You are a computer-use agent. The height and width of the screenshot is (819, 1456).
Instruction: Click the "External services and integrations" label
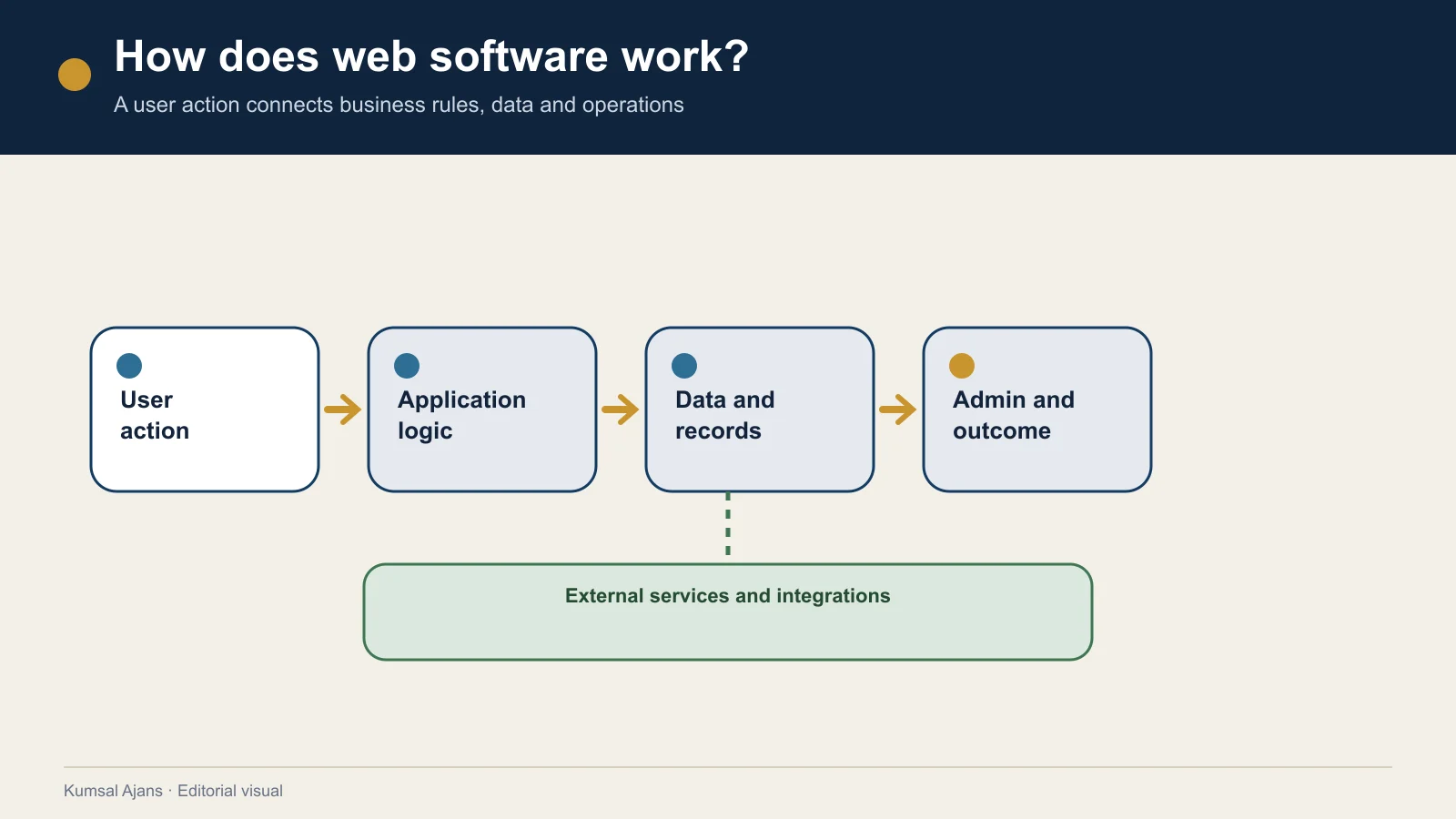[728, 596]
